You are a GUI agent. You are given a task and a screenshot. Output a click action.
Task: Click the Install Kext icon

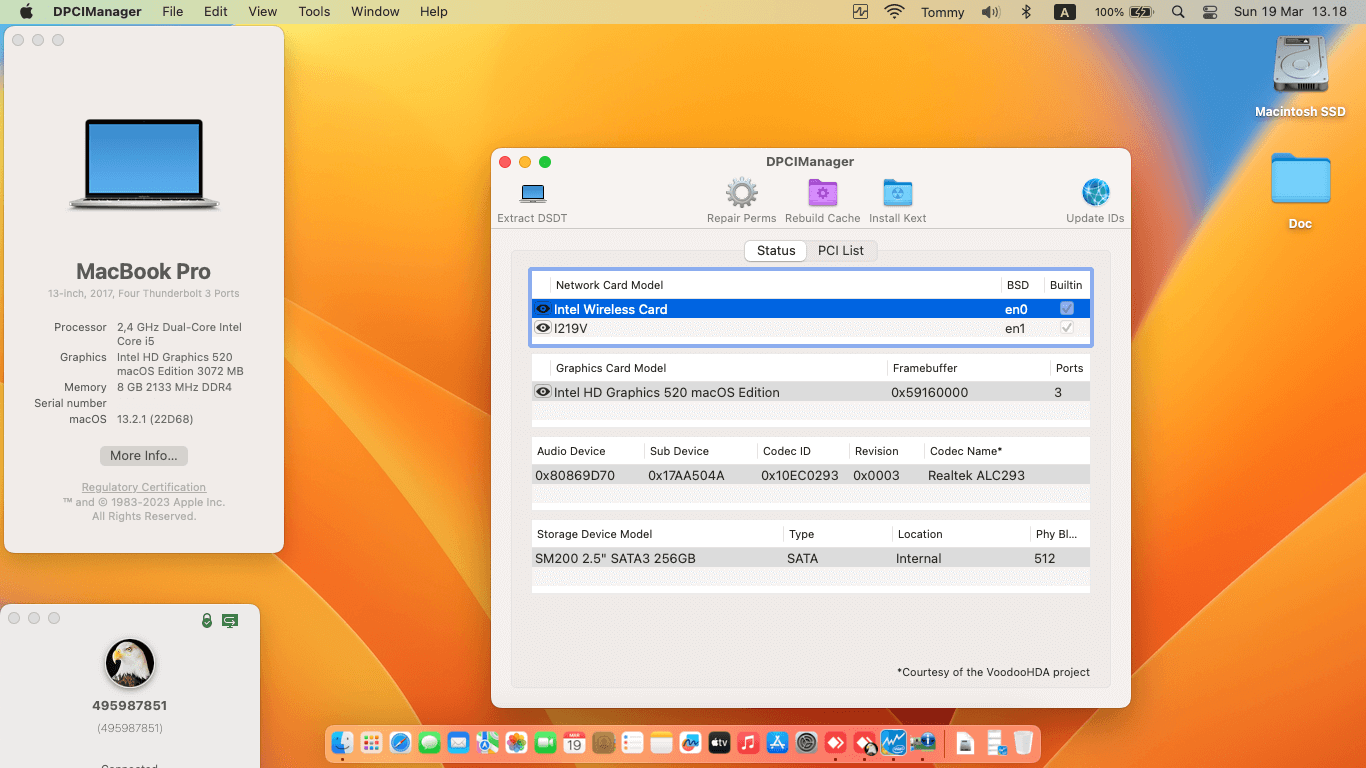(x=897, y=194)
